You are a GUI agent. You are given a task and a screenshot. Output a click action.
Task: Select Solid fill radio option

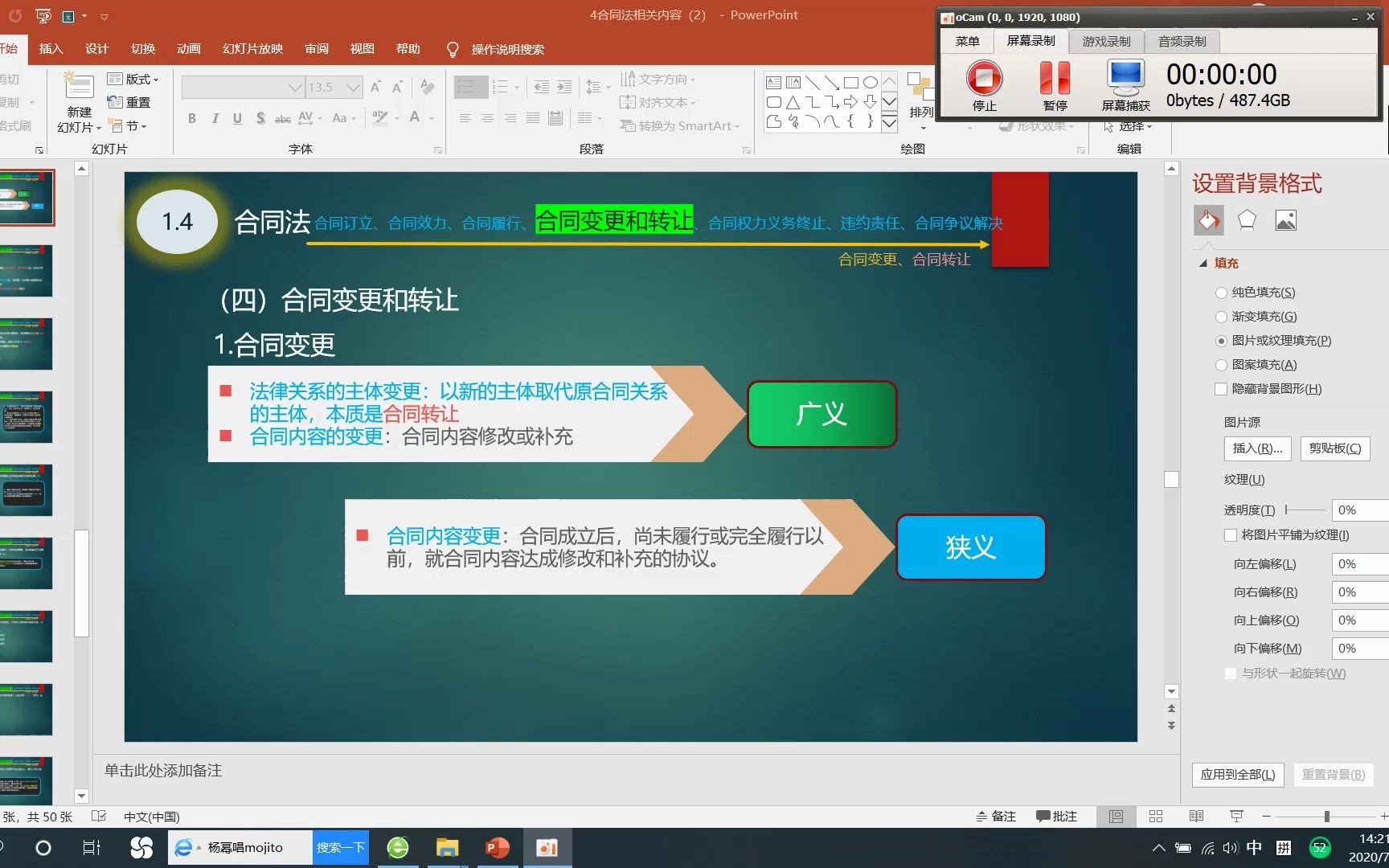tap(1221, 293)
